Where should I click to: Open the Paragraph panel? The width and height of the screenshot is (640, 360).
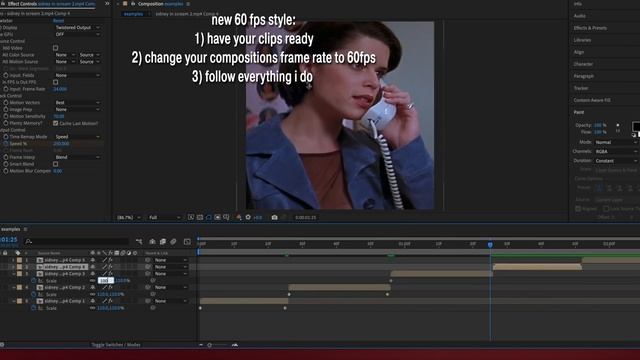click(x=584, y=76)
